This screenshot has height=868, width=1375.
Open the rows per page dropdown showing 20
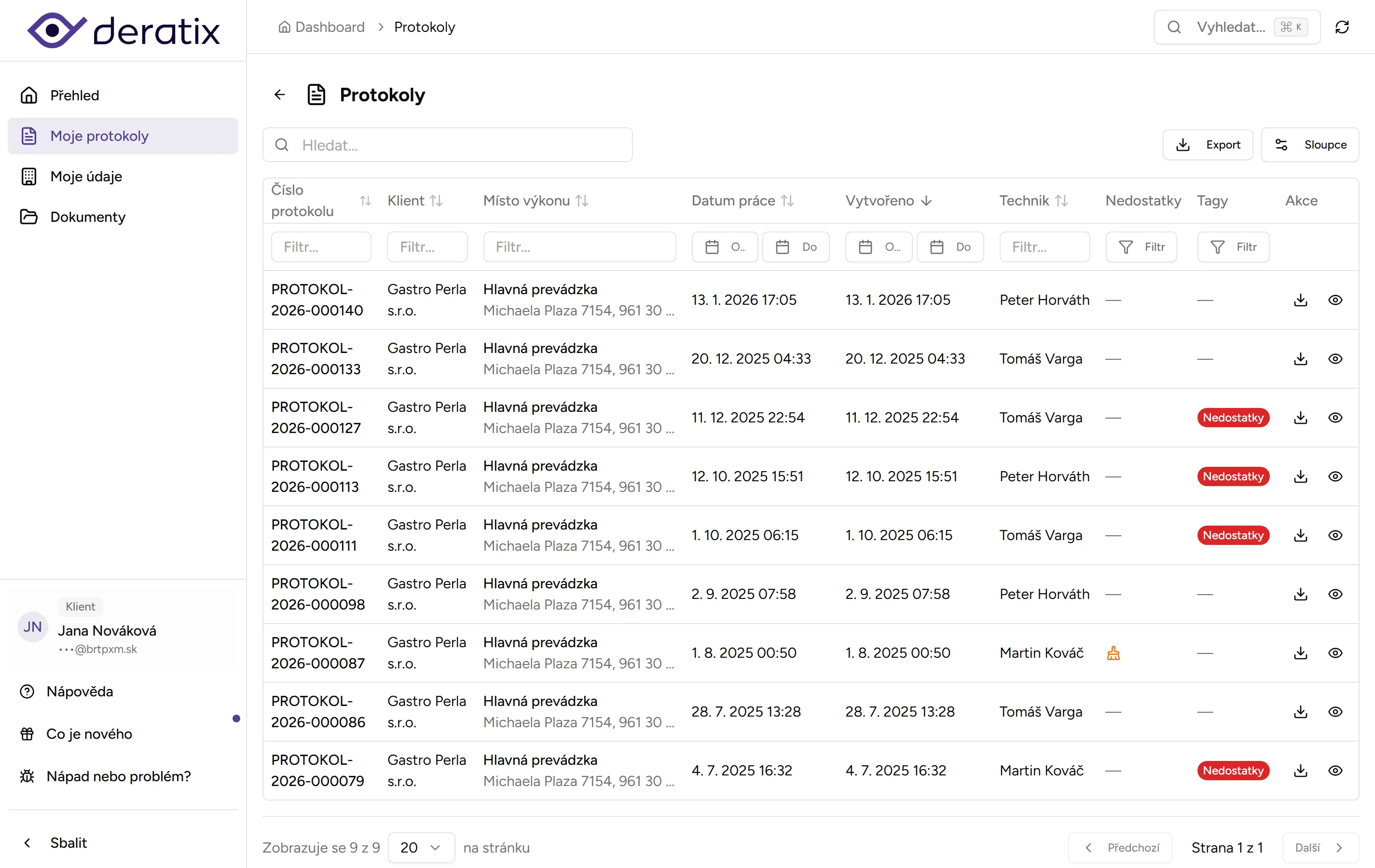pyautogui.click(x=421, y=847)
